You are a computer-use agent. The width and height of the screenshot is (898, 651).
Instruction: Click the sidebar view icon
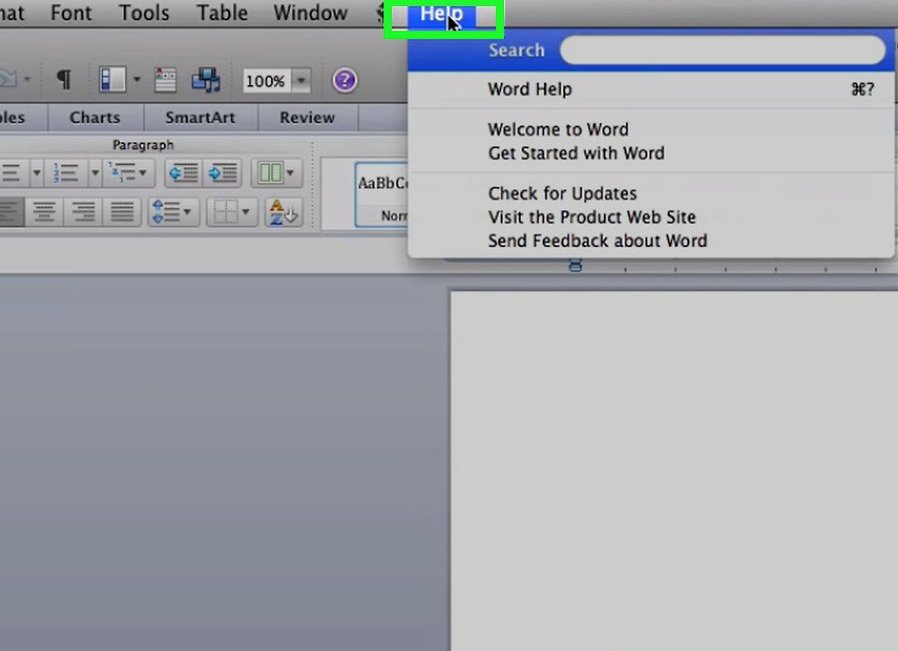click(112, 79)
